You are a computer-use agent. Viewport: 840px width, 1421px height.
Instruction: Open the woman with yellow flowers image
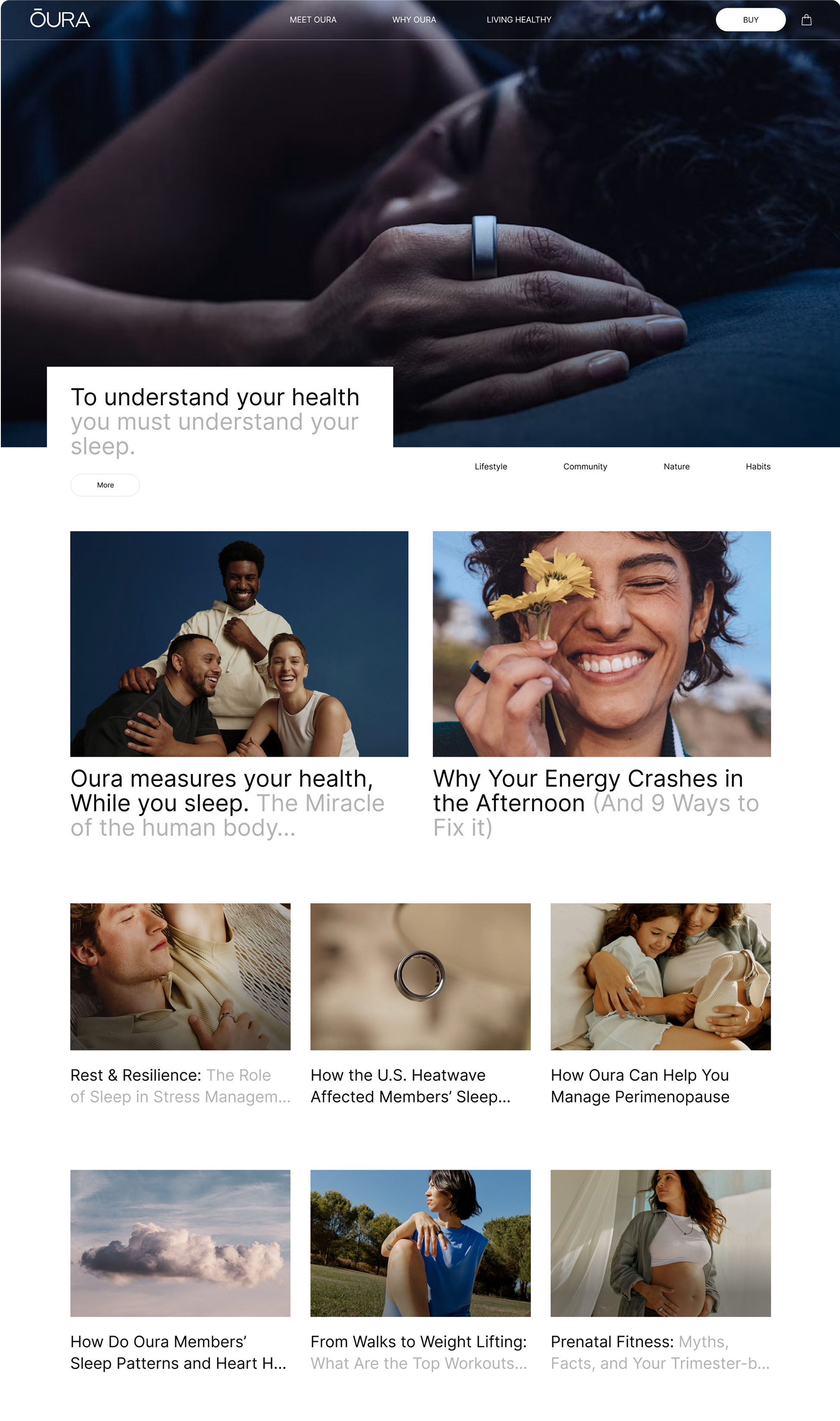pyautogui.click(x=602, y=644)
